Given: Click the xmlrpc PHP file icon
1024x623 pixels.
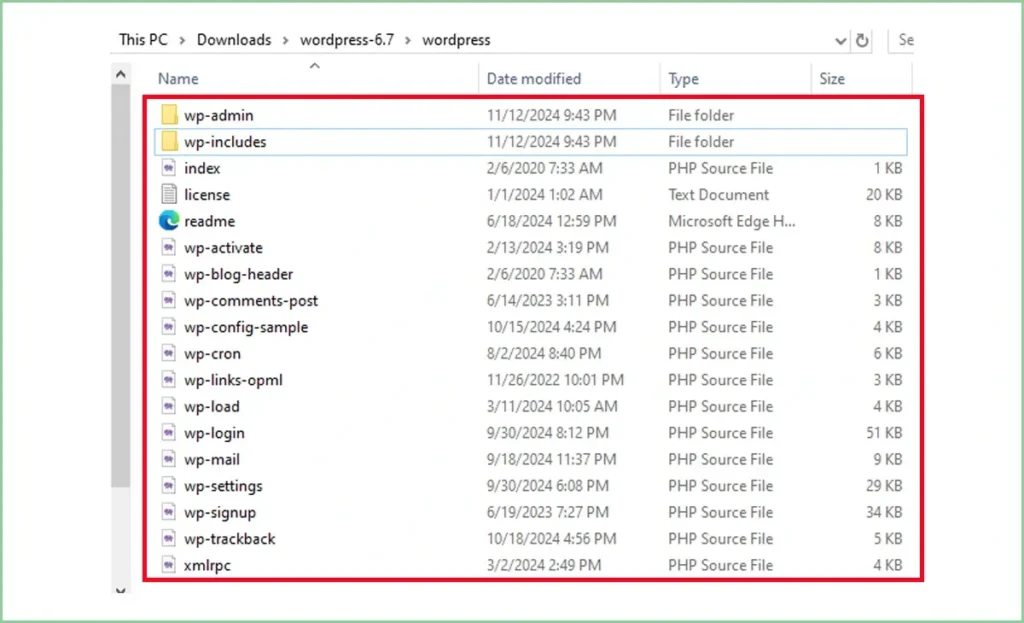Looking at the screenshot, I should [168, 565].
